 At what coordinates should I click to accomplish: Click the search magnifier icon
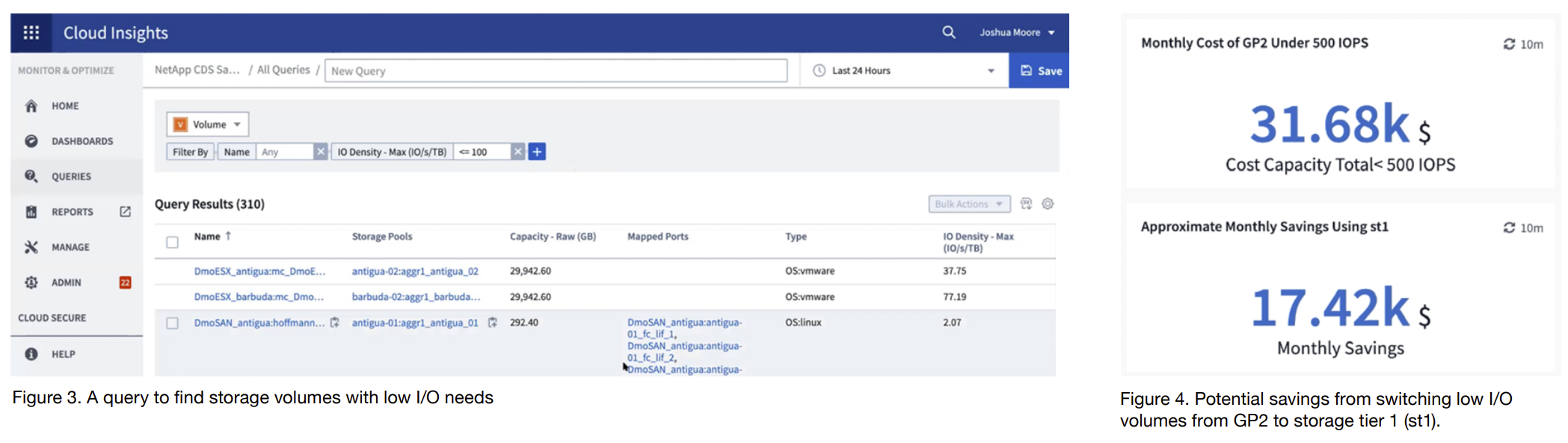coord(948,32)
